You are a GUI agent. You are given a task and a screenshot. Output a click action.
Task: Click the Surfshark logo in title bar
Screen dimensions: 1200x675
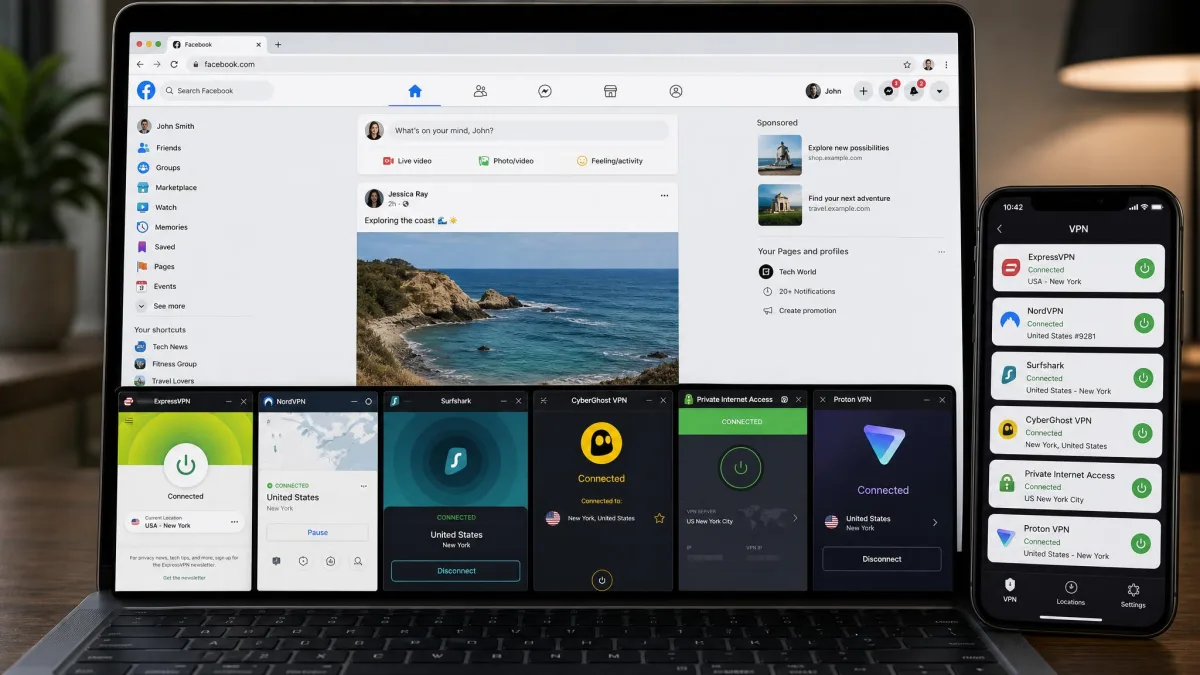click(x=395, y=401)
